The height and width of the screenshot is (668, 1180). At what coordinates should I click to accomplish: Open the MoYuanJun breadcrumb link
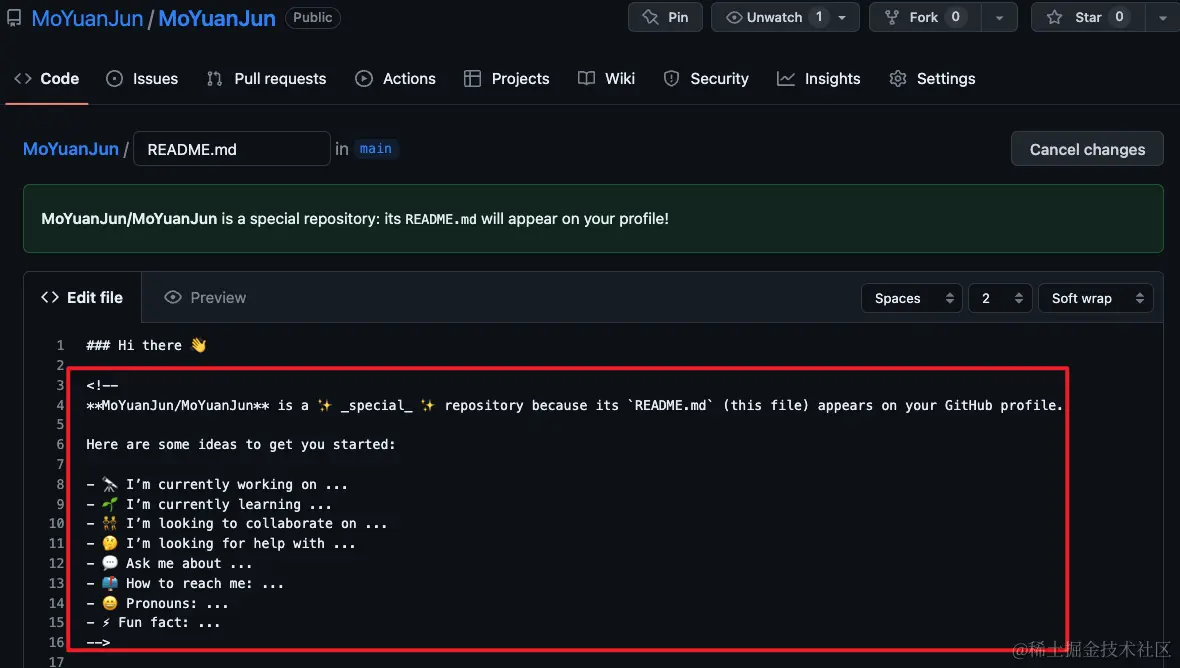[70, 149]
